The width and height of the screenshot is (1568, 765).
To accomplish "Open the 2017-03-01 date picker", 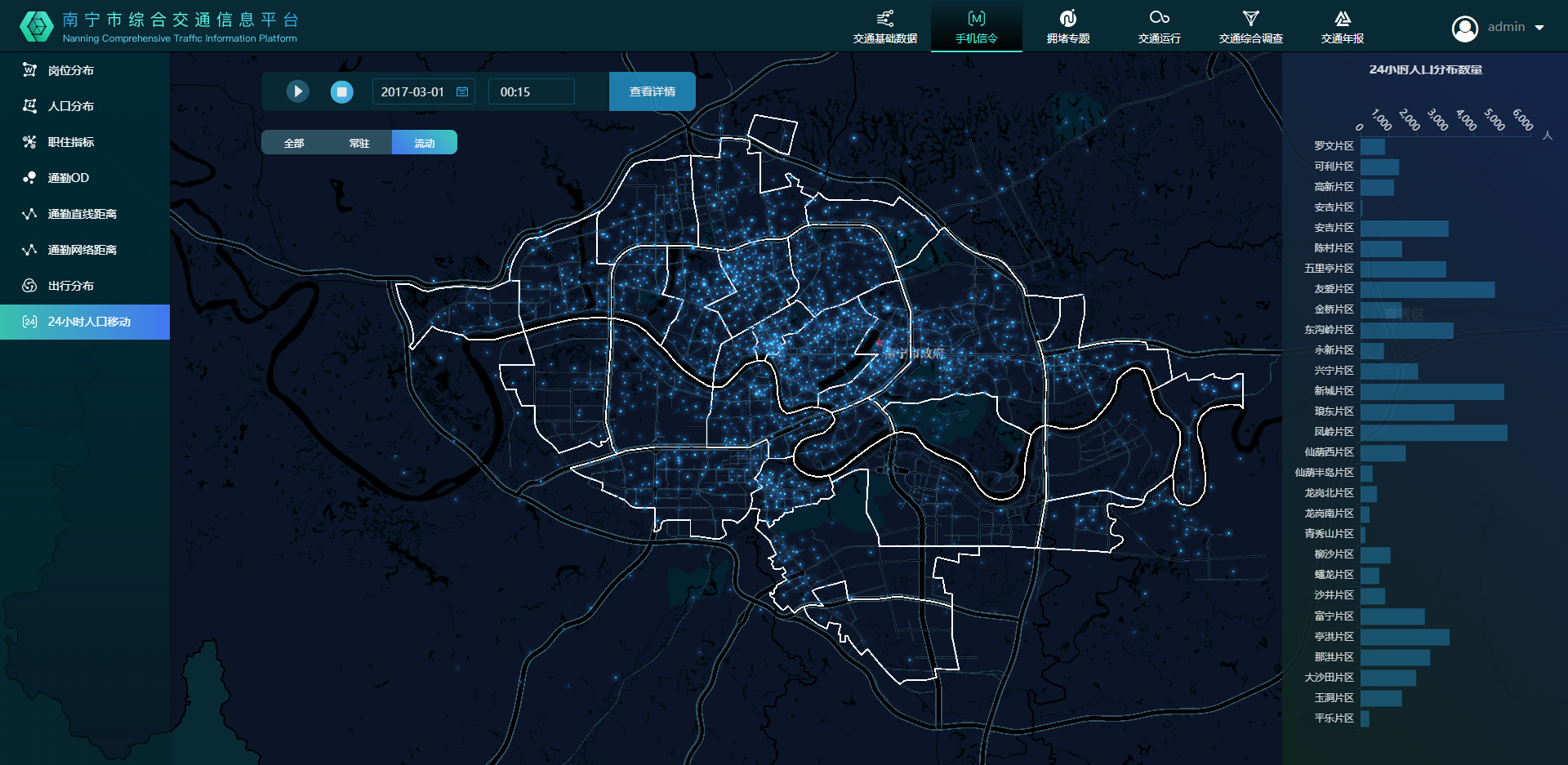I will [x=413, y=91].
